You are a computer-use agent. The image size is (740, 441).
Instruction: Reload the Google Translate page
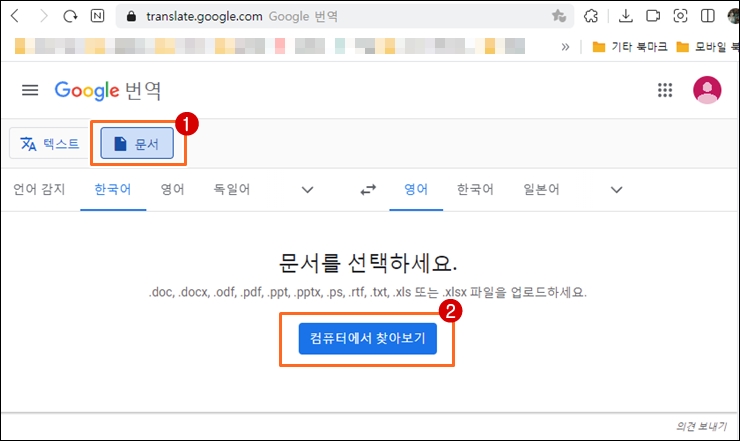point(70,16)
